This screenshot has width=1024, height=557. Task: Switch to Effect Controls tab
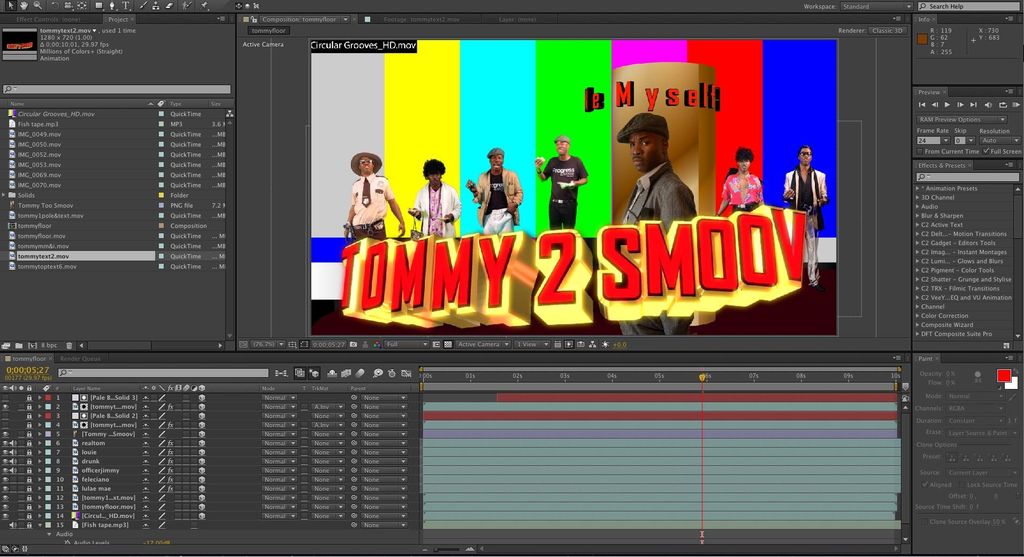point(48,20)
